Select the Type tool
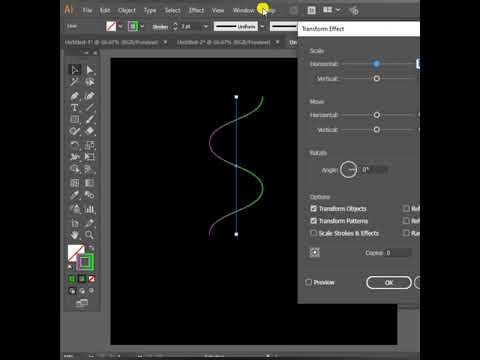 [x=75, y=108]
